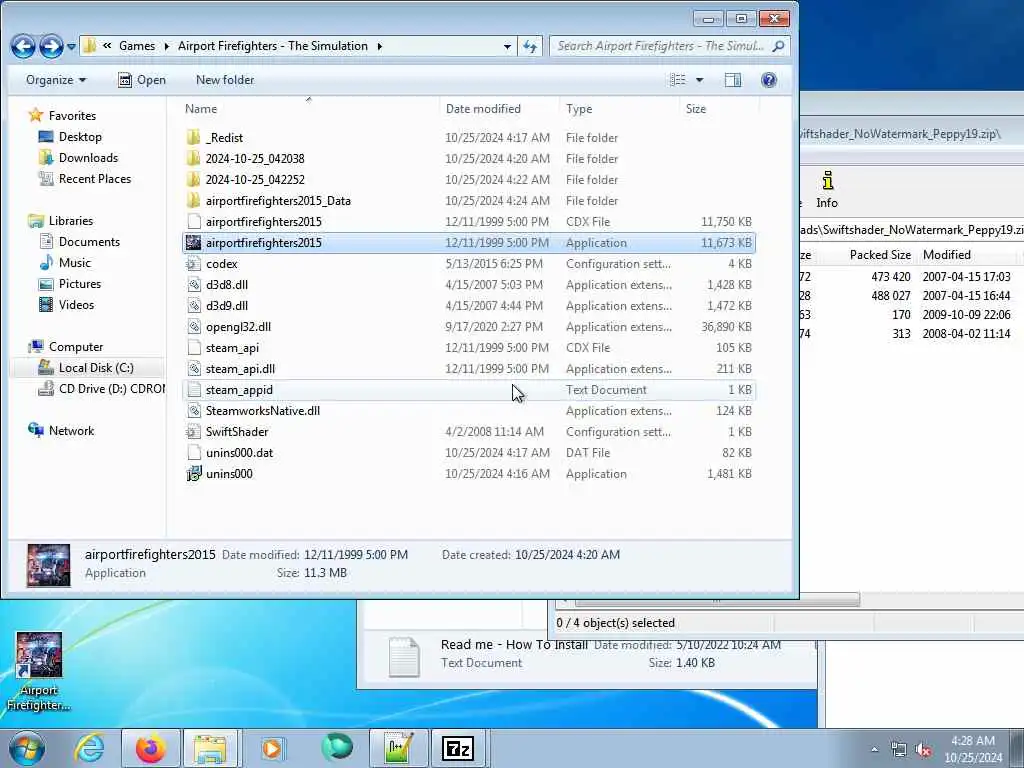Sort files by the Size column
Viewport: 1024px width, 768px height.
tap(696, 109)
